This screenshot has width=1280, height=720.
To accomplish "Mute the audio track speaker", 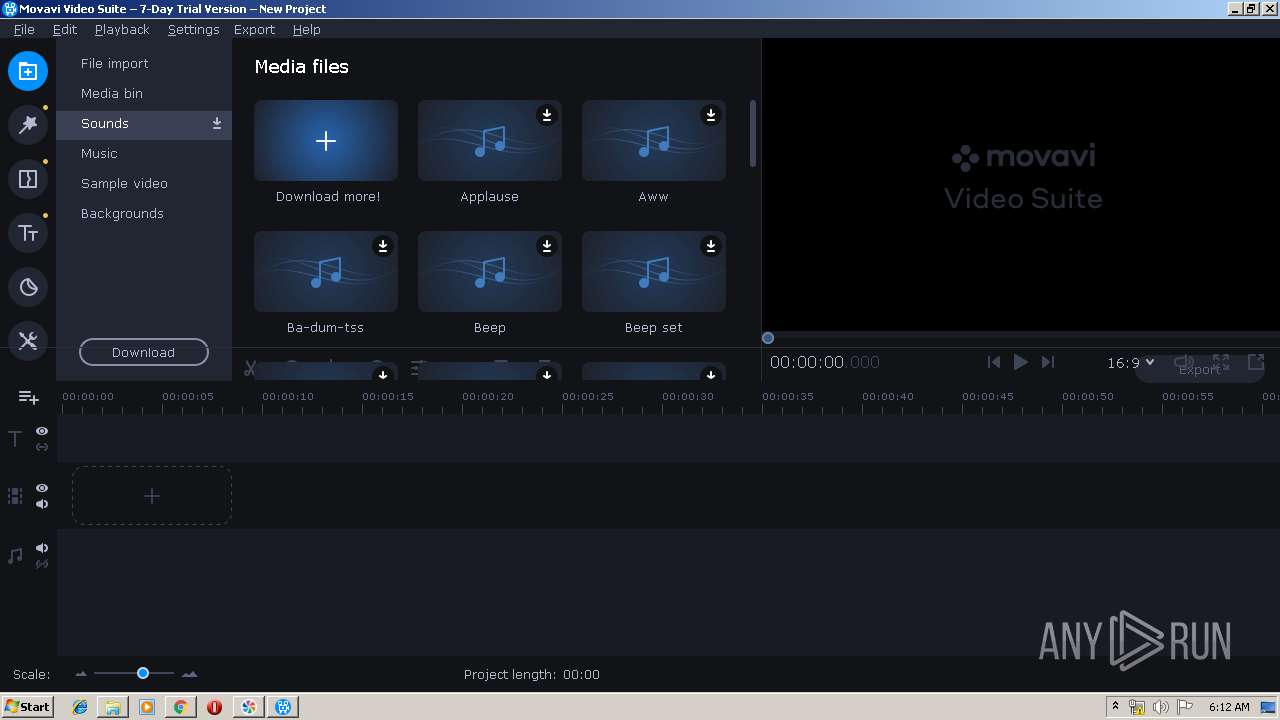I will (x=42, y=548).
